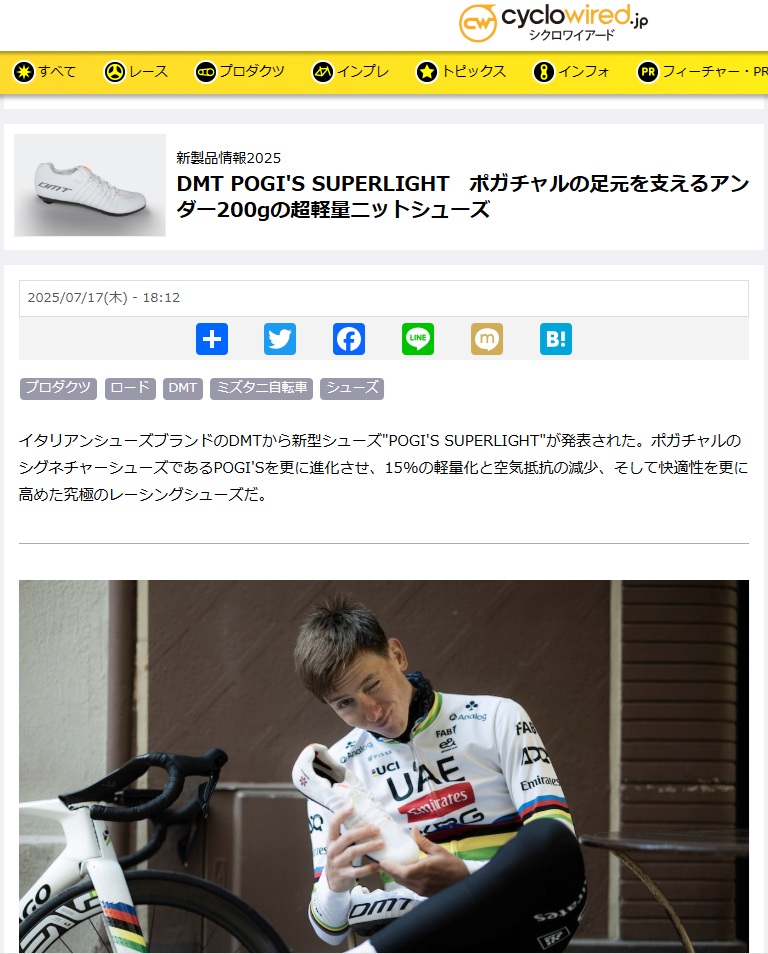Share article via LINE icon

418,339
